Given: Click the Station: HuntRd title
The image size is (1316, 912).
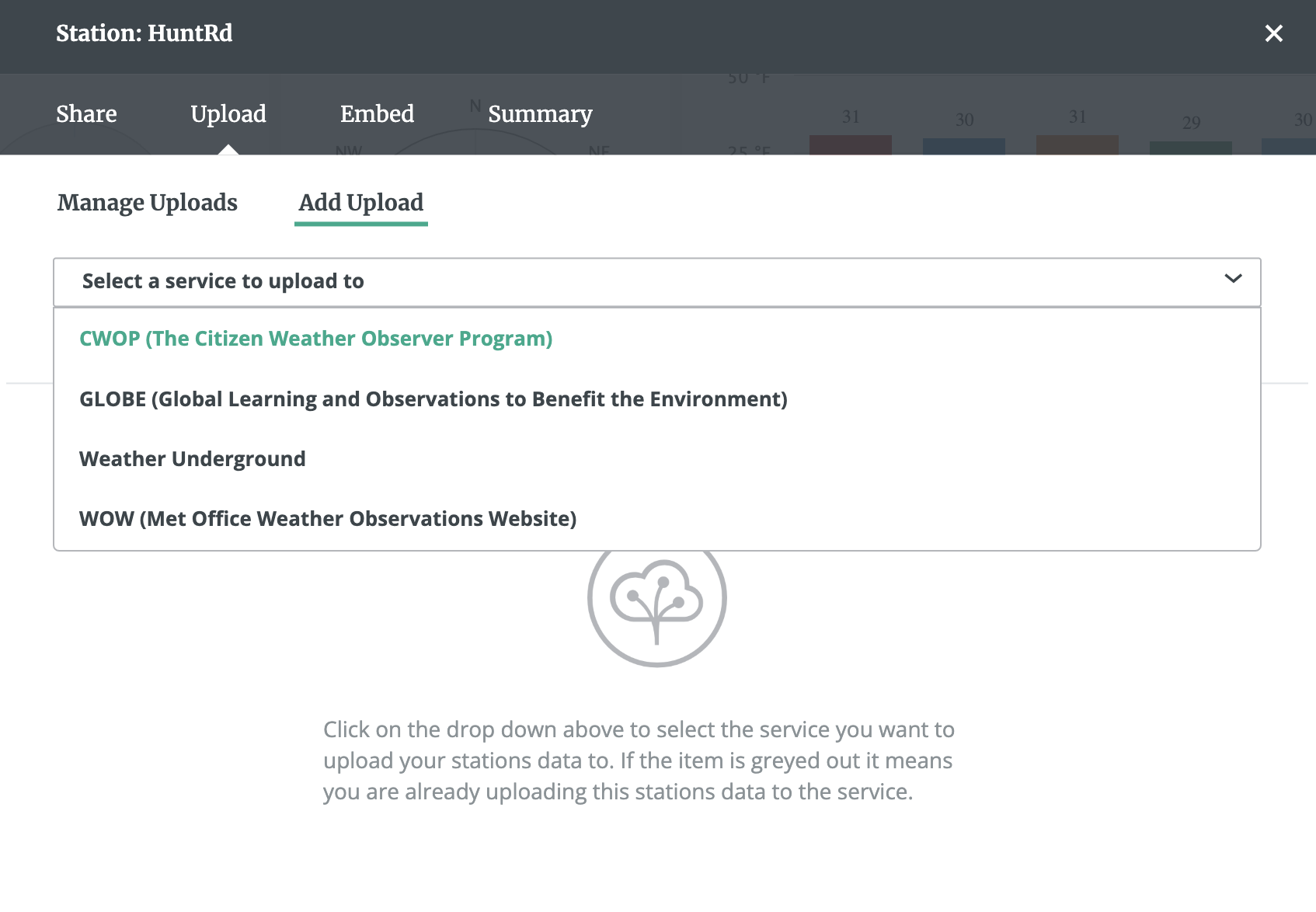Looking at the screenshot, I should pyautogui.click(x=144, y=33).
